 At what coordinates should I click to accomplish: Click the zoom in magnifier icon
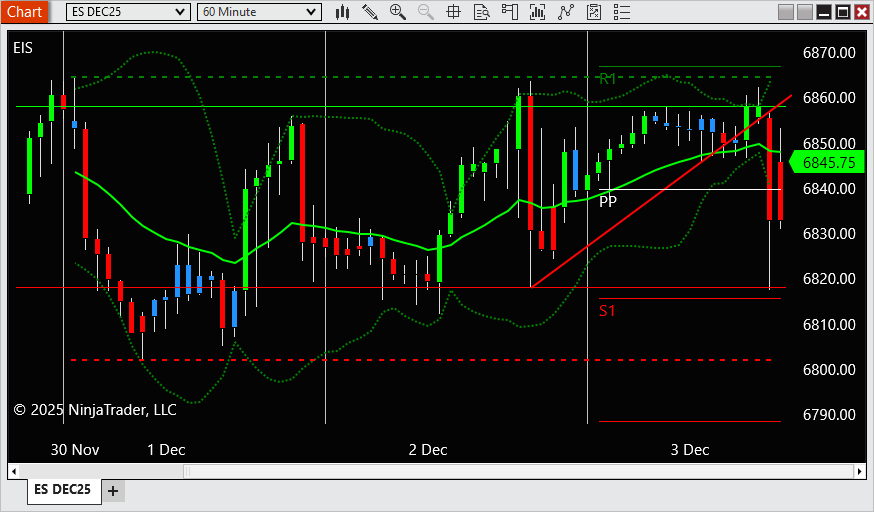pos(398,12)
